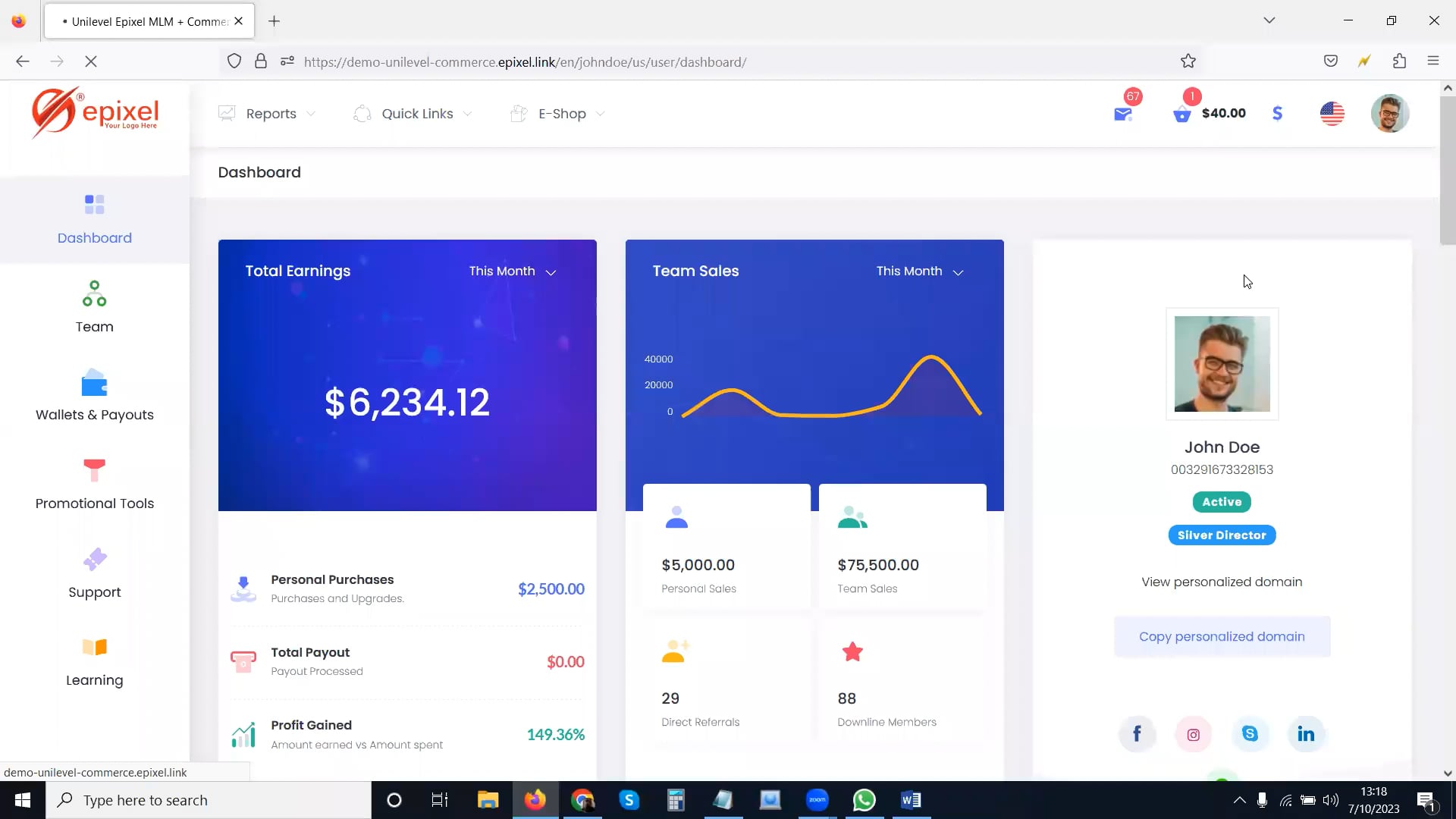This screenshot has width=1456, height=819.
Task: Open the Facebook social icon
Action: [x=1137, y=733]
